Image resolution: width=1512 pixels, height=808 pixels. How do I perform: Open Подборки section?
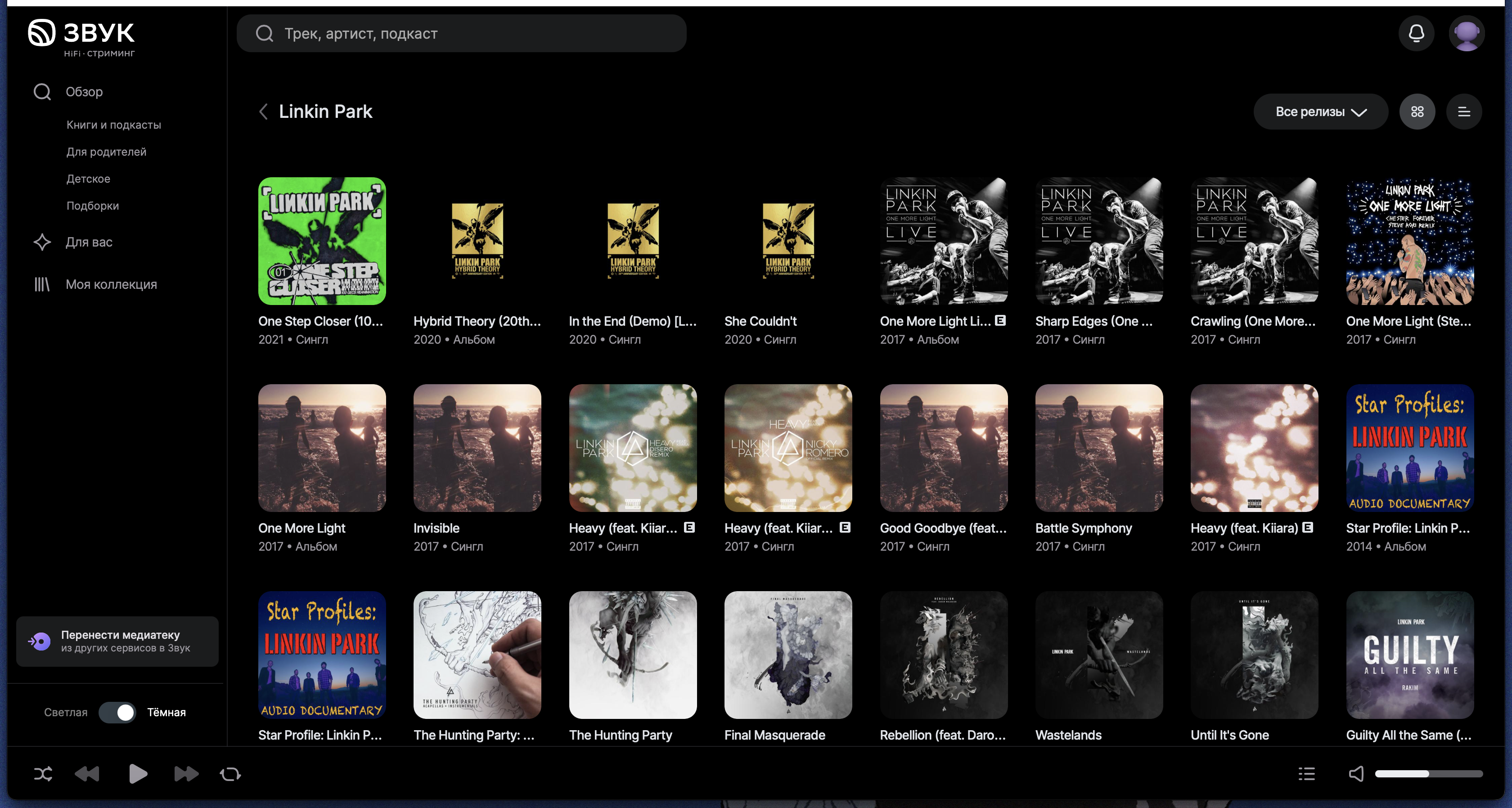[x=93, y=205]
